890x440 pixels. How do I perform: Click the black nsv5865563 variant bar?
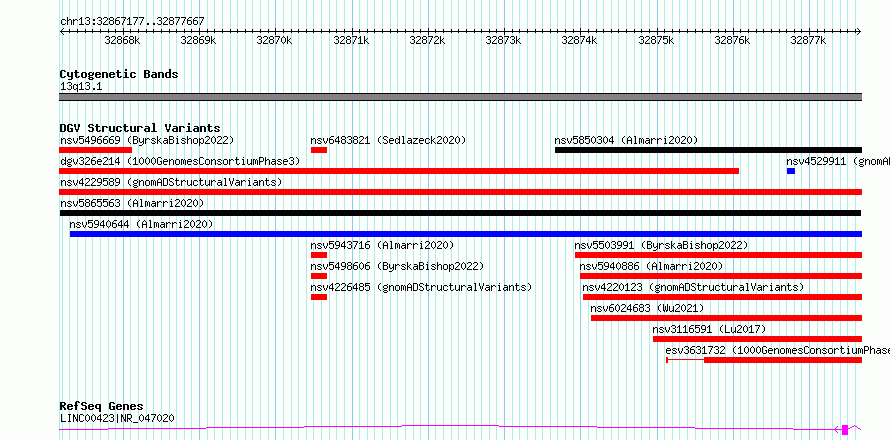coord(460,213)
